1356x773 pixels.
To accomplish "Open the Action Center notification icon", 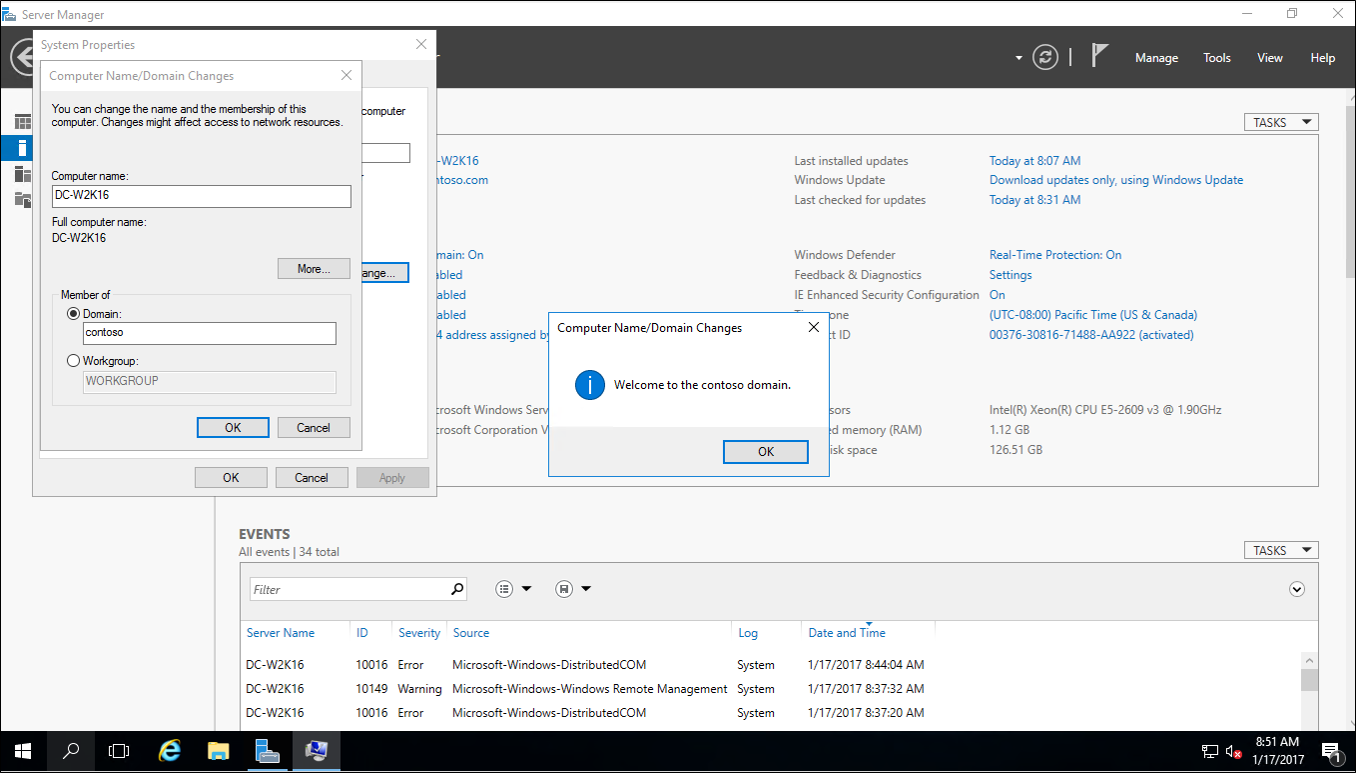I will (1331, 751).
